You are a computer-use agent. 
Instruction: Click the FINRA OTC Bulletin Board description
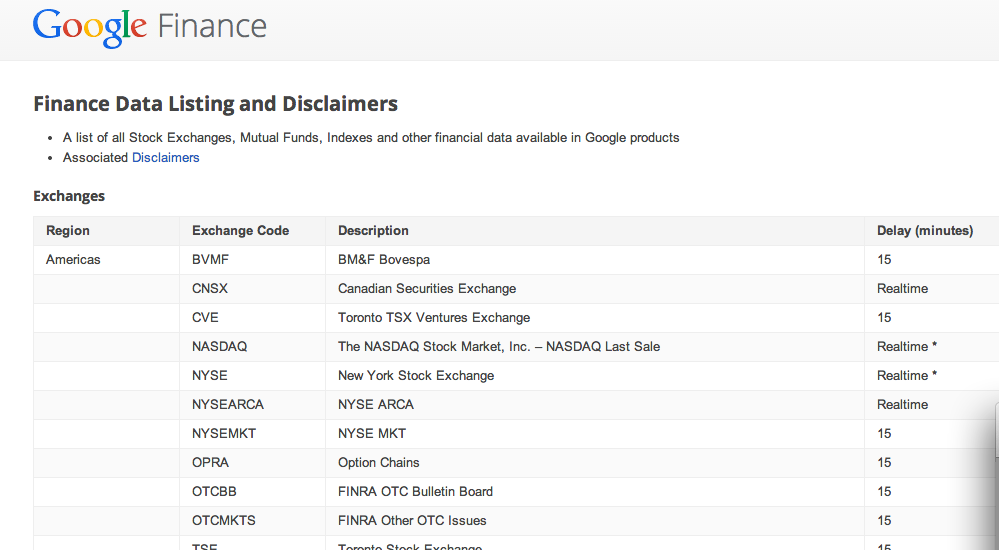(x=415, y=492)
